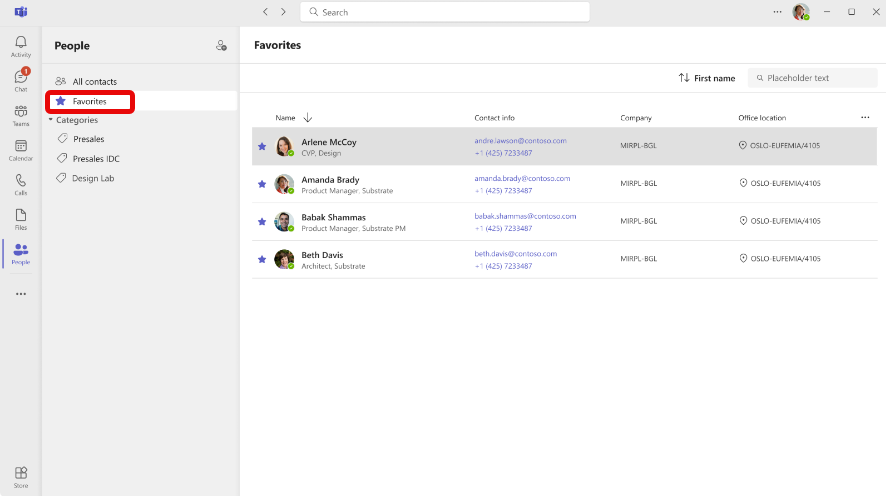Open the Calendar app icon
886x496 pixels.
[x=21, y=149]
